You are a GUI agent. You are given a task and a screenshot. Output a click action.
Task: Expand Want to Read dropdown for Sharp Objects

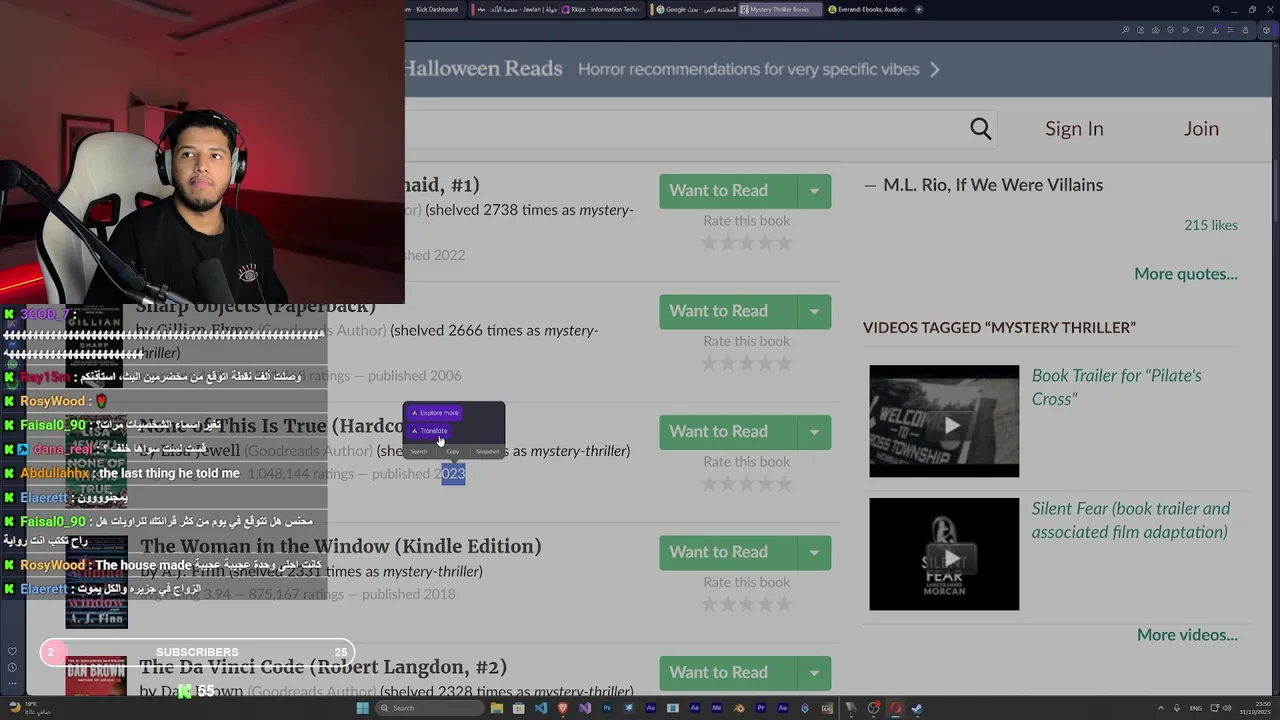(x=814, y=312)
